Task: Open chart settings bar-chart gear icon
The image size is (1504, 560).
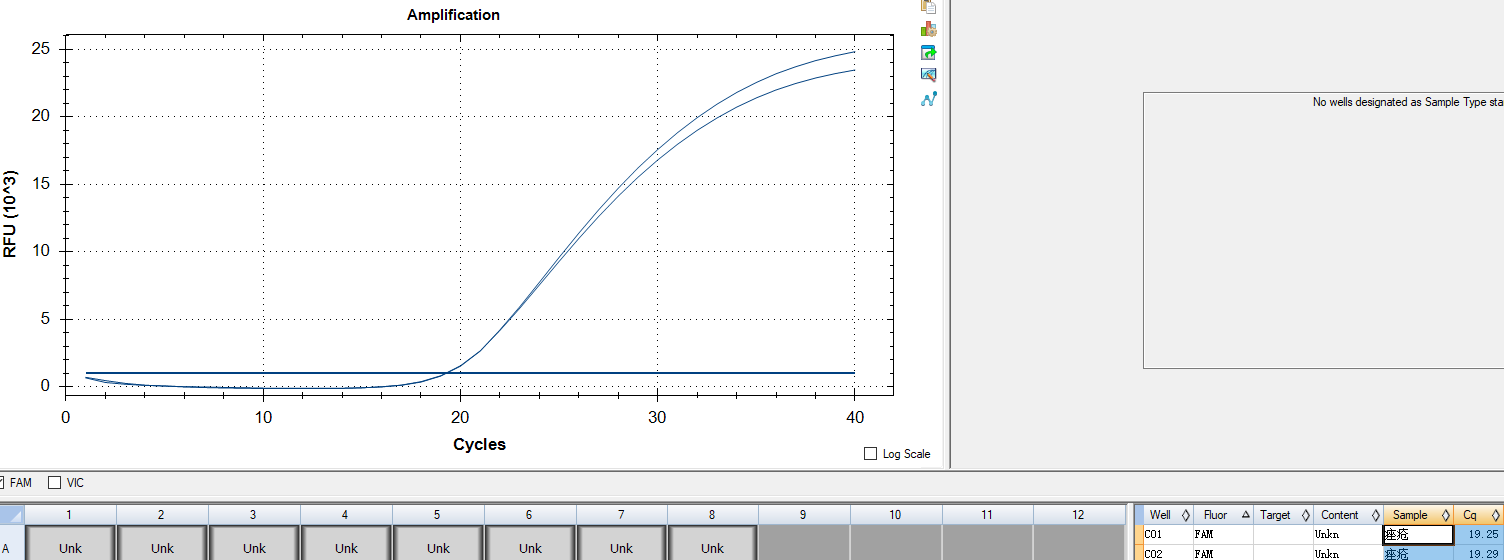Action: 929,29
